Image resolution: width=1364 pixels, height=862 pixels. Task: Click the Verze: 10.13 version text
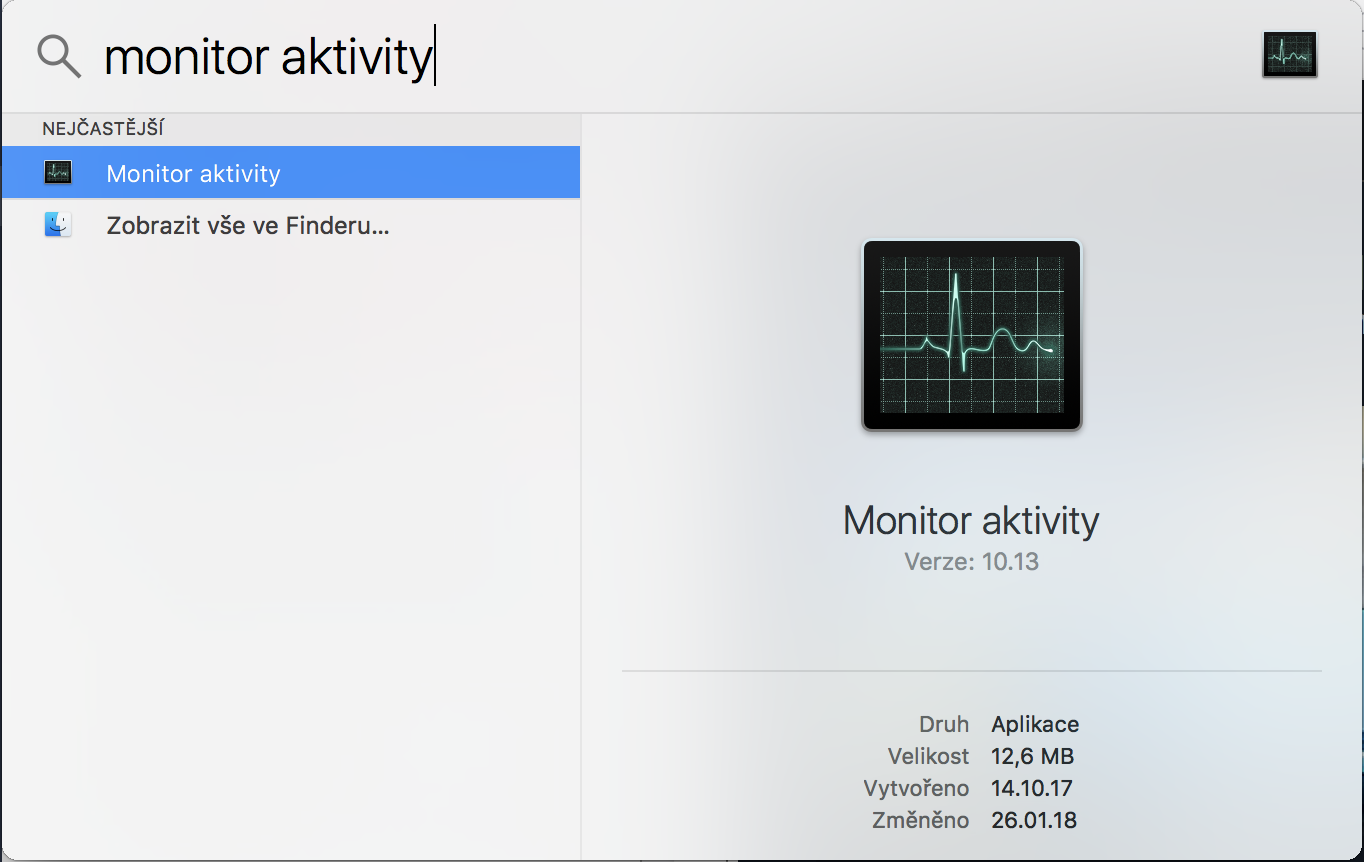(971, 562)
